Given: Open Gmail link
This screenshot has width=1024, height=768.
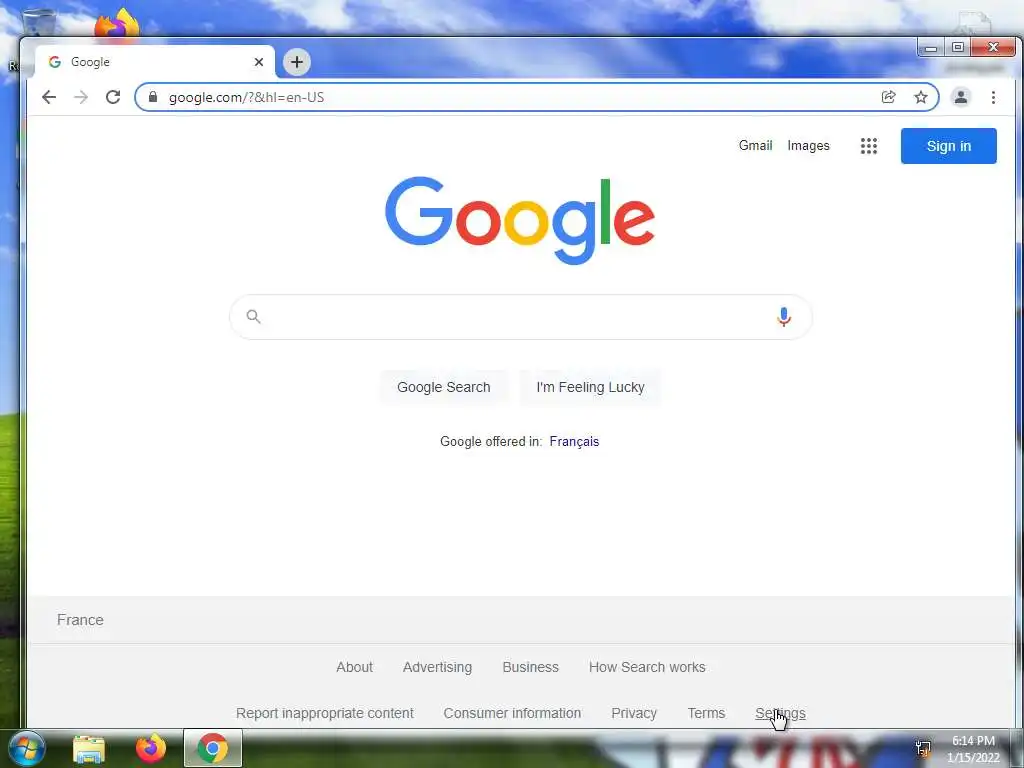Looking at the screenshot, I should click(755, 146).
